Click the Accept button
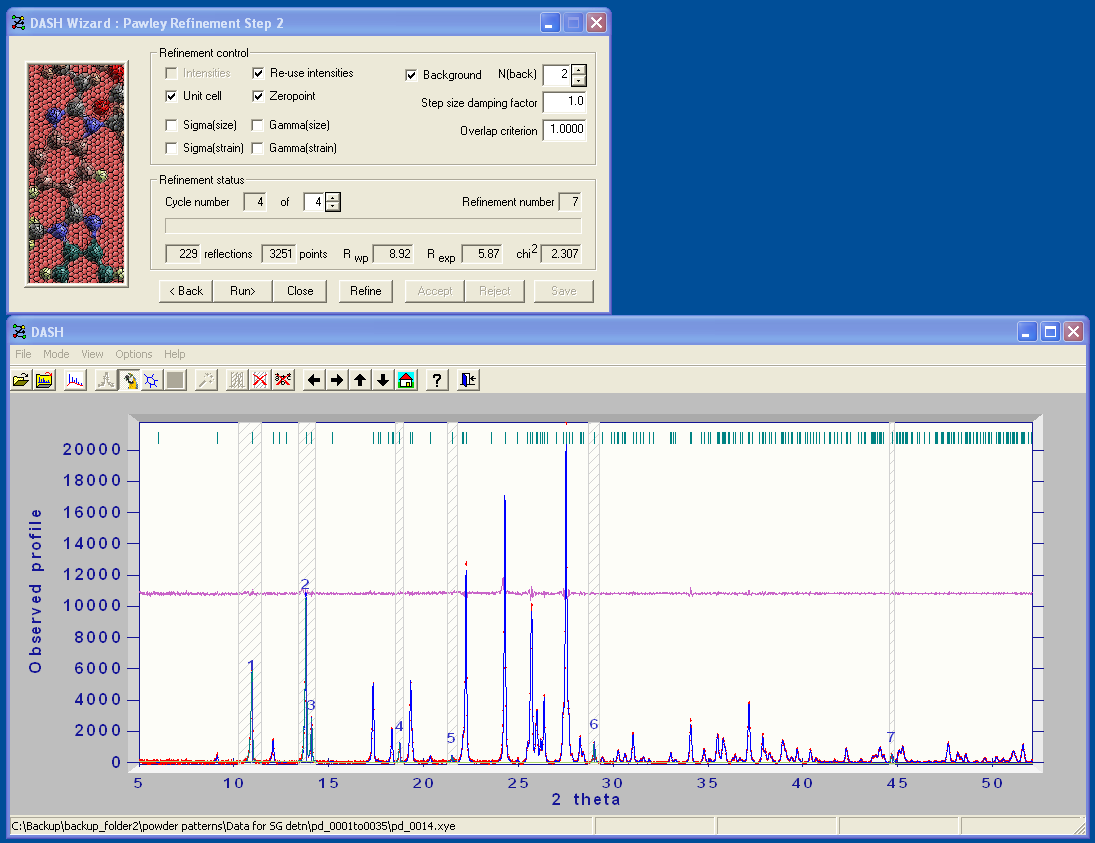 [x=435, y=291]
